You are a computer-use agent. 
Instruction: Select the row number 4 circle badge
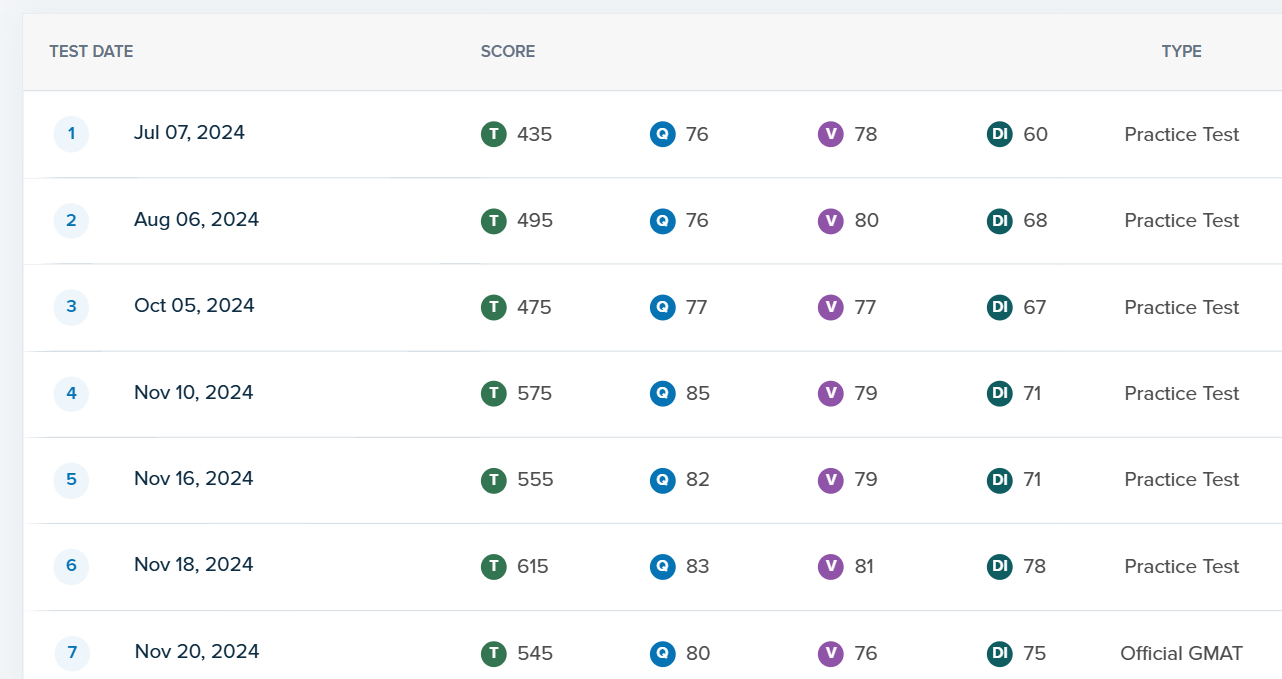coord(71,393)
